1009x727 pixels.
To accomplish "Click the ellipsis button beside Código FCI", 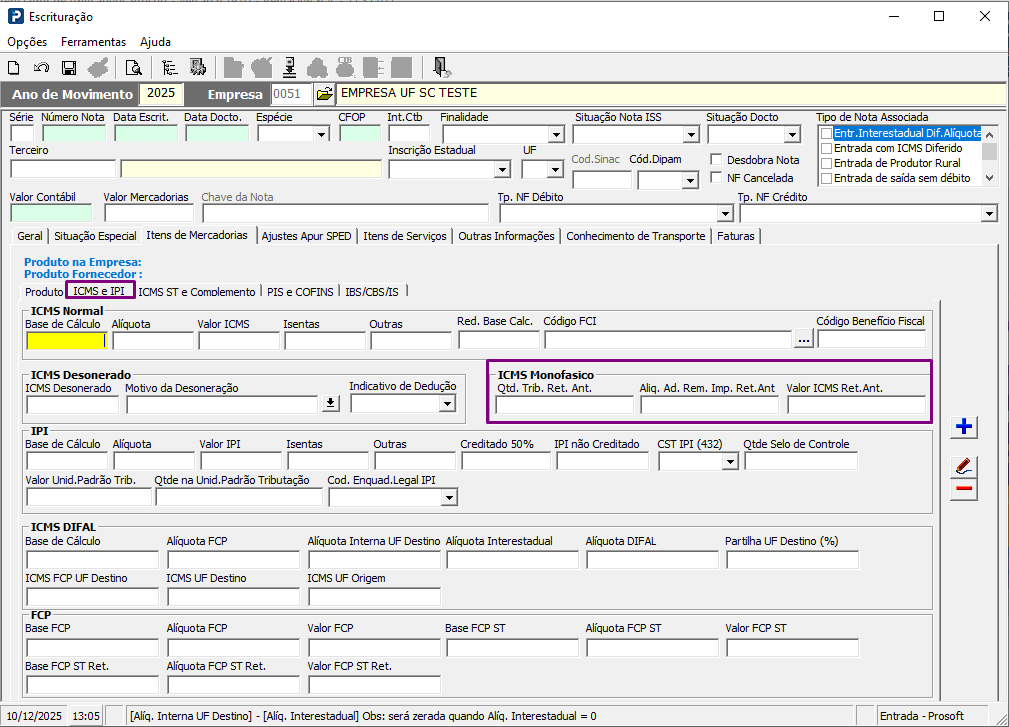I will (804, 339).
